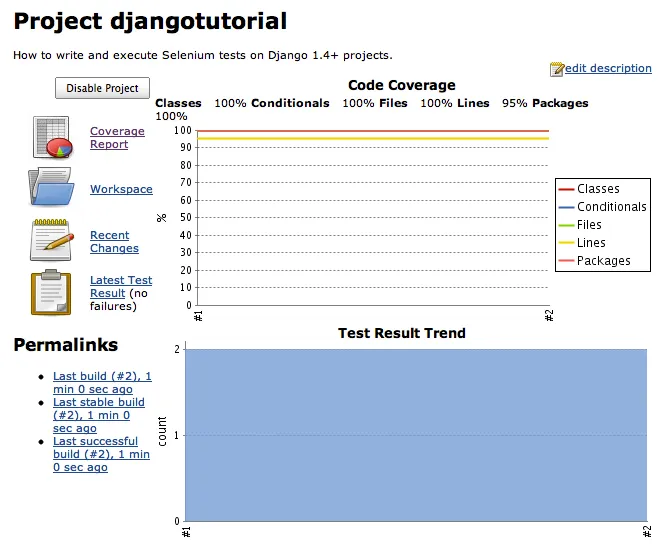663x548 pixels.
Task: Click the blue Conditionals legend swatch
Action: point(566,207)
